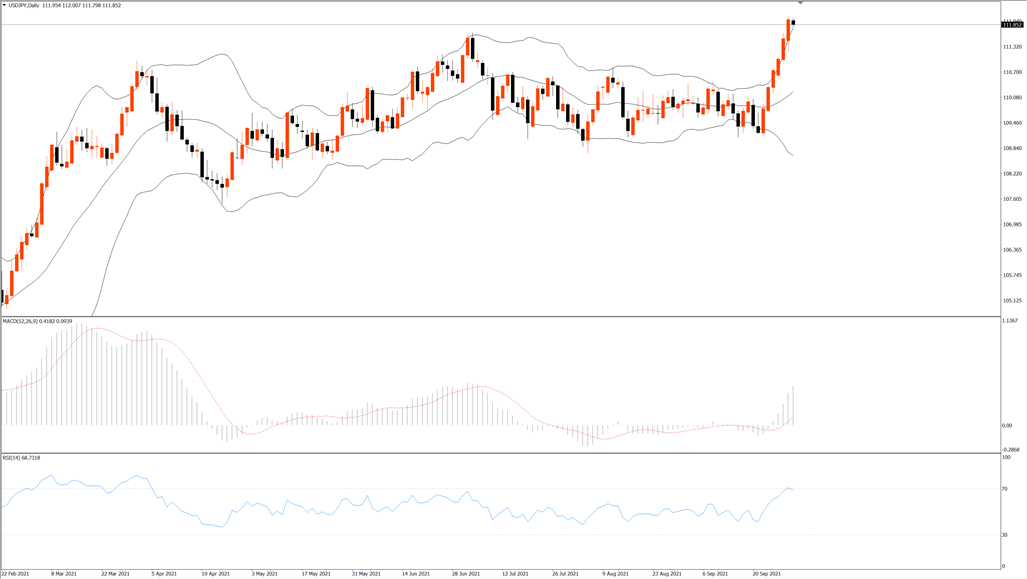
Task: Click the 20 Sep 2021 date label
Action: [x=766, y=574]
